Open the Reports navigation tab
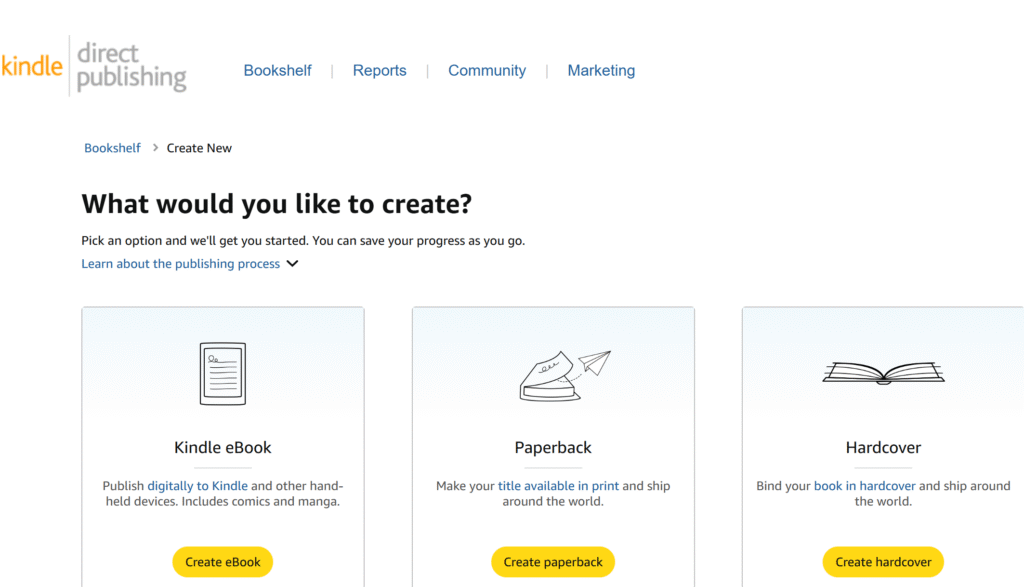 tap(379, 71)
